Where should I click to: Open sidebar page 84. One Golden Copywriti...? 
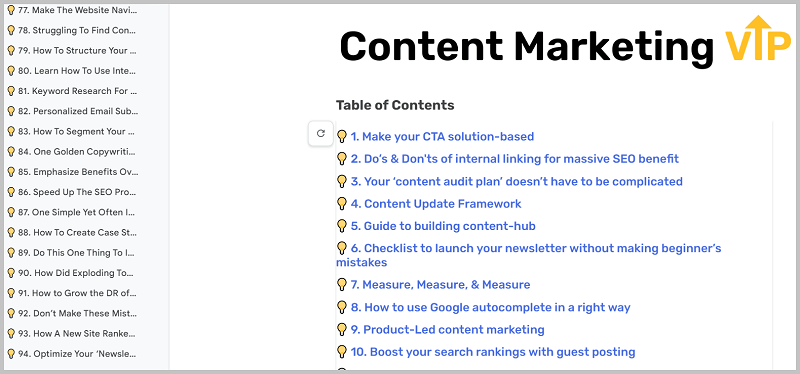(71, 152)
